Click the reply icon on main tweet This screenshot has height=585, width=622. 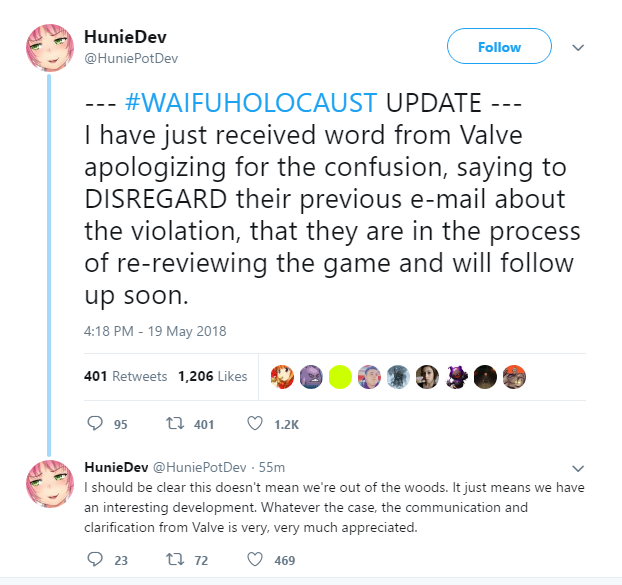[95, 424]
